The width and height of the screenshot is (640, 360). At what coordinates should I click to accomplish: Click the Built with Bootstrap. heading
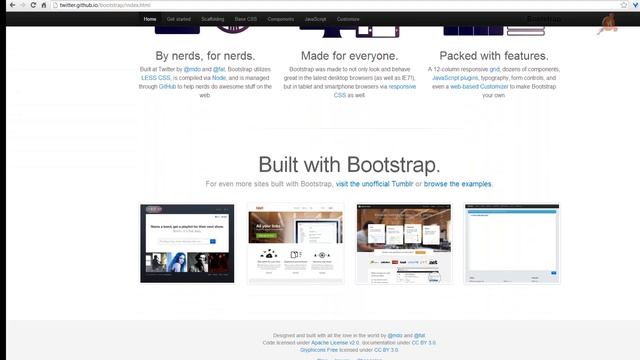[349, 165]
